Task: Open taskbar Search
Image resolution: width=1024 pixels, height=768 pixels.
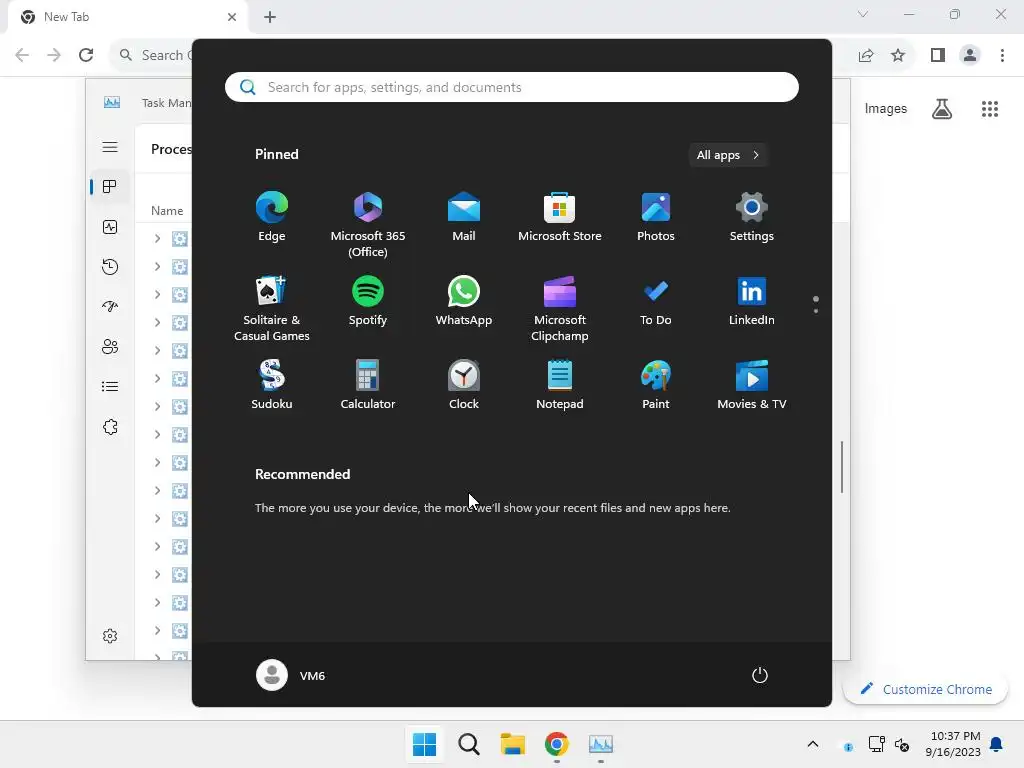Action: point(469,744)
